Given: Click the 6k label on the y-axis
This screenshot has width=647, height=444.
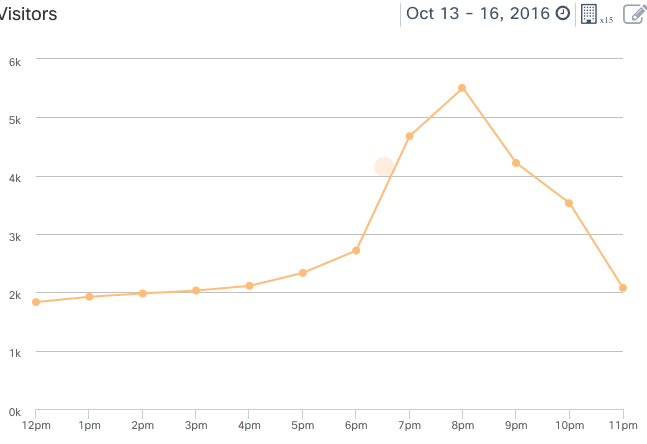Looking at the screenshot, I should coord(15,59).
